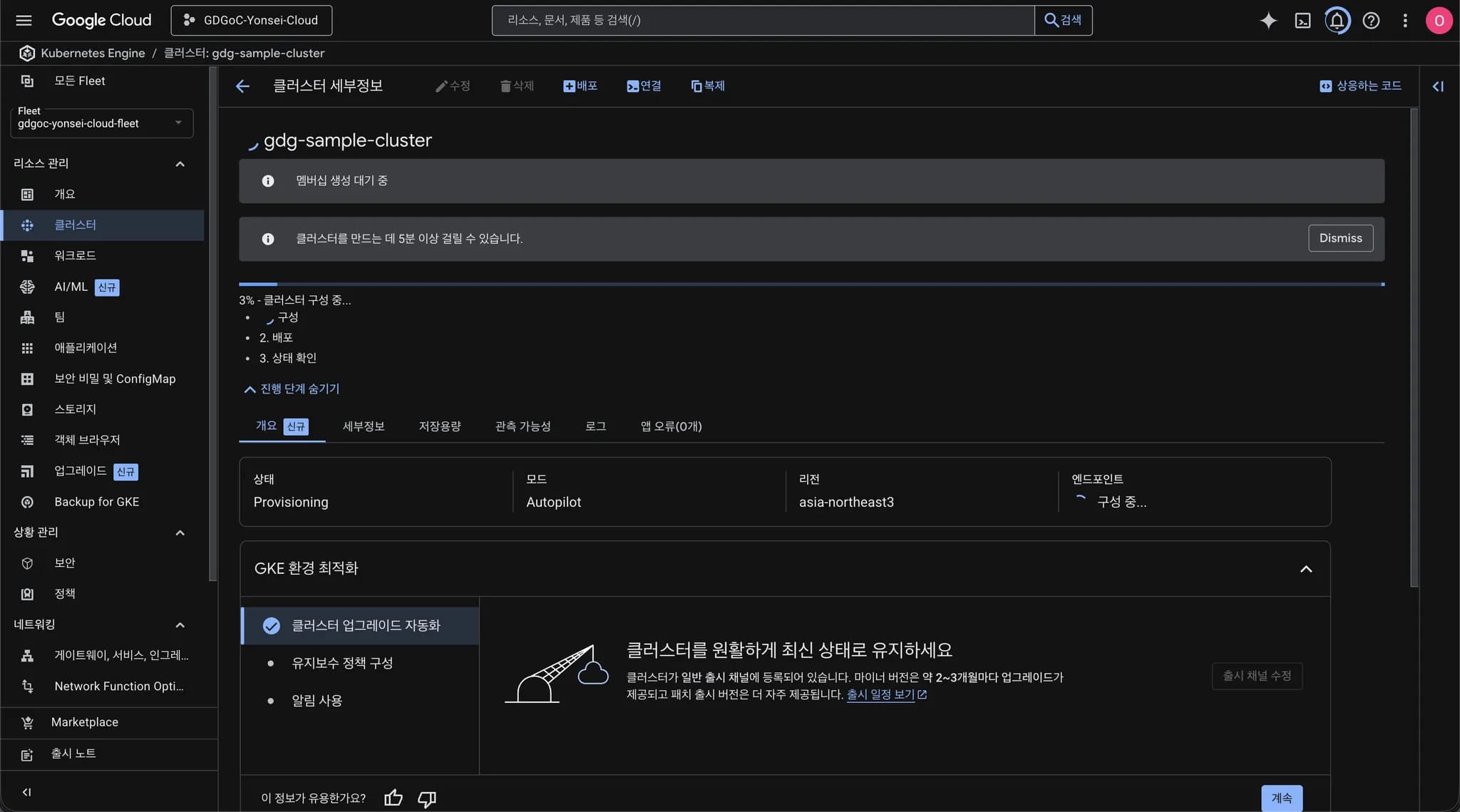Screen dimensions: 1460x812
Task: Click the thumbs down feedback icon
Action: click(427, 798)
